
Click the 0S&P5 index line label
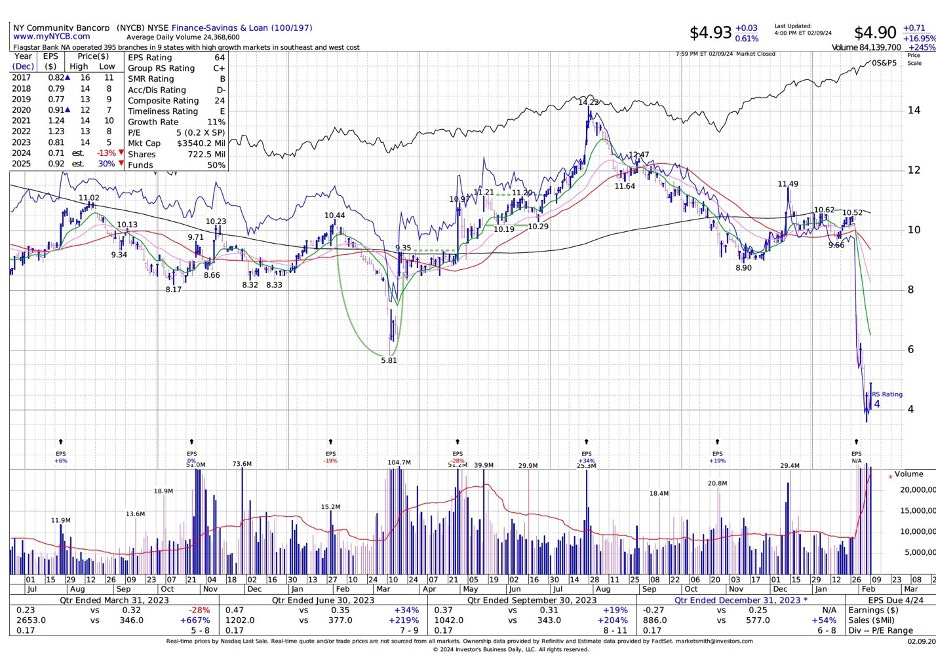point(883,63)
